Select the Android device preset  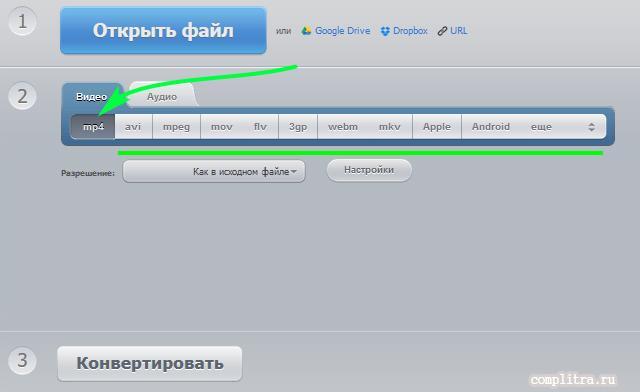[x=491, y=127]
